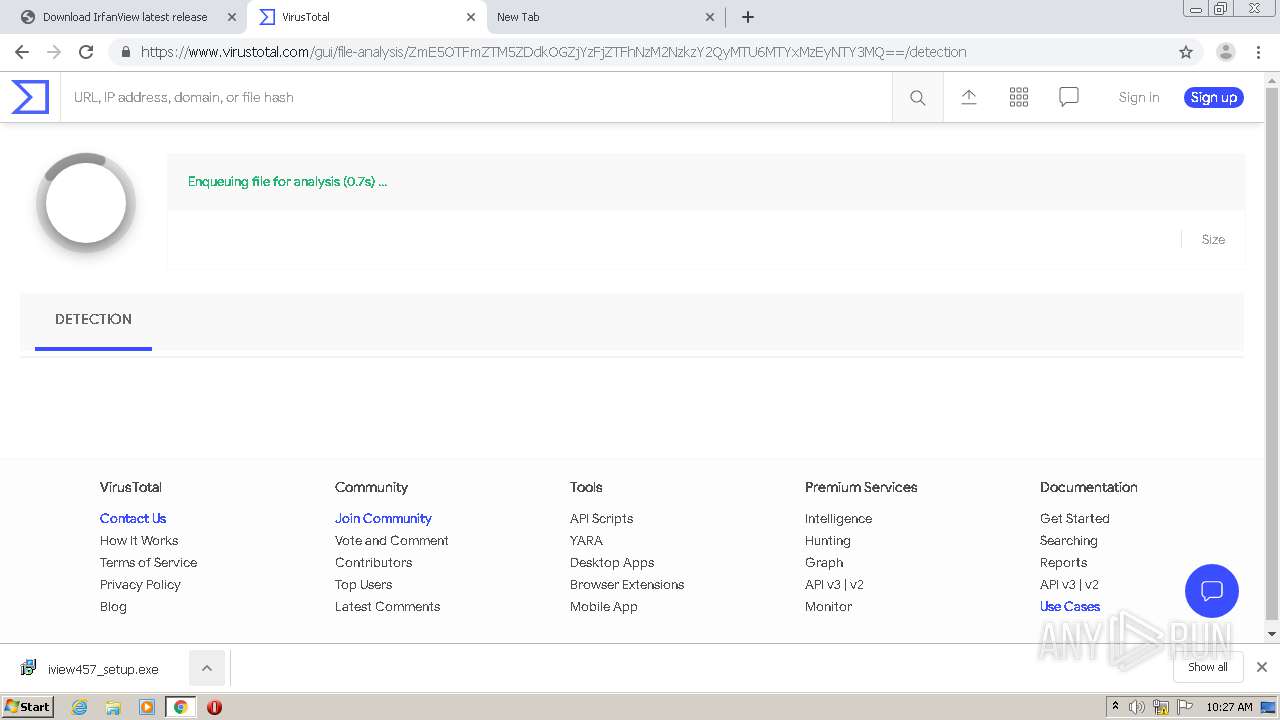Reload the page

86,52
